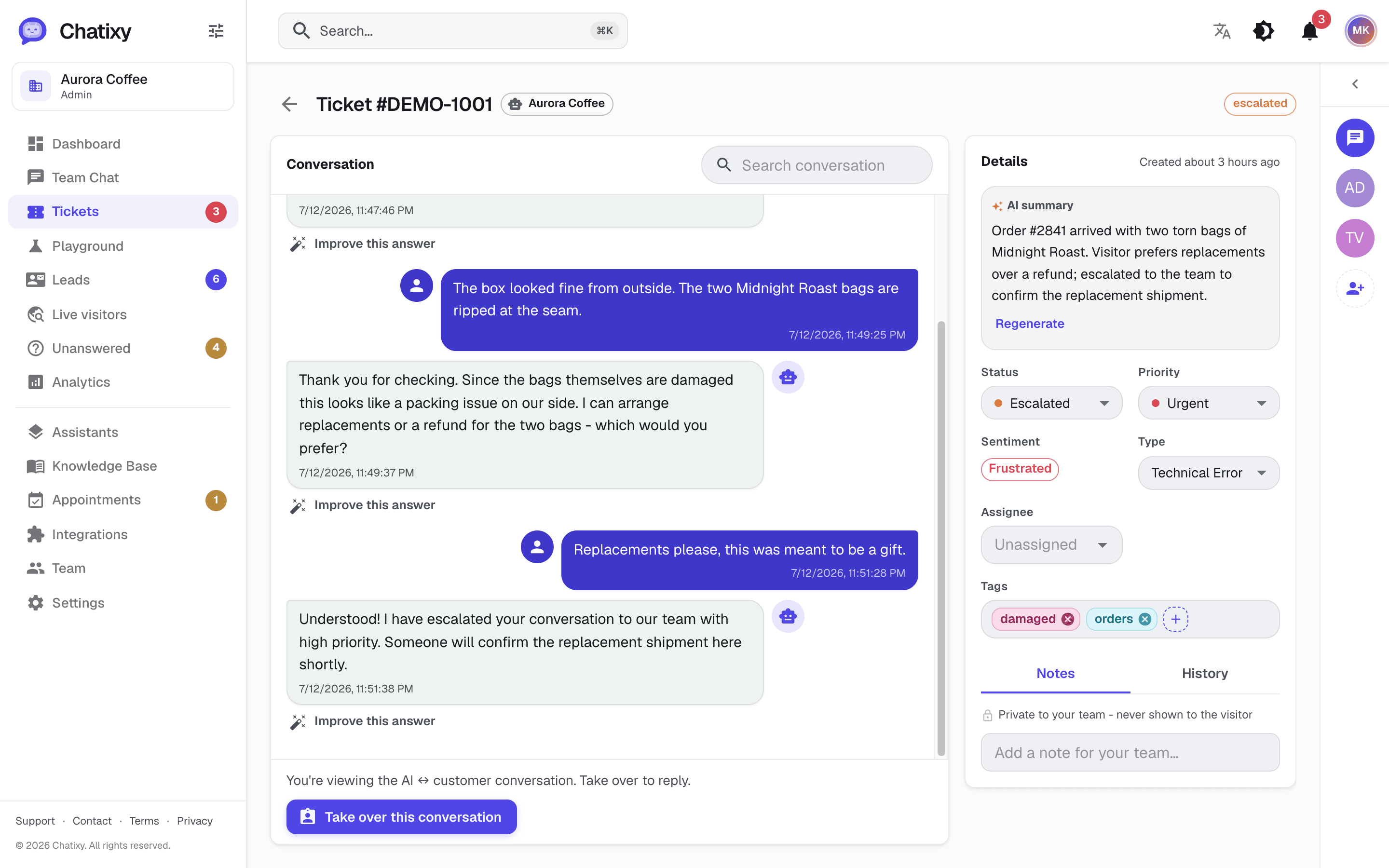Click the bot avatar beside packing issue reply
Image resolution: width=1389 pixels, height=868 pixels.
pyautogui.click(x=788, y=377)
